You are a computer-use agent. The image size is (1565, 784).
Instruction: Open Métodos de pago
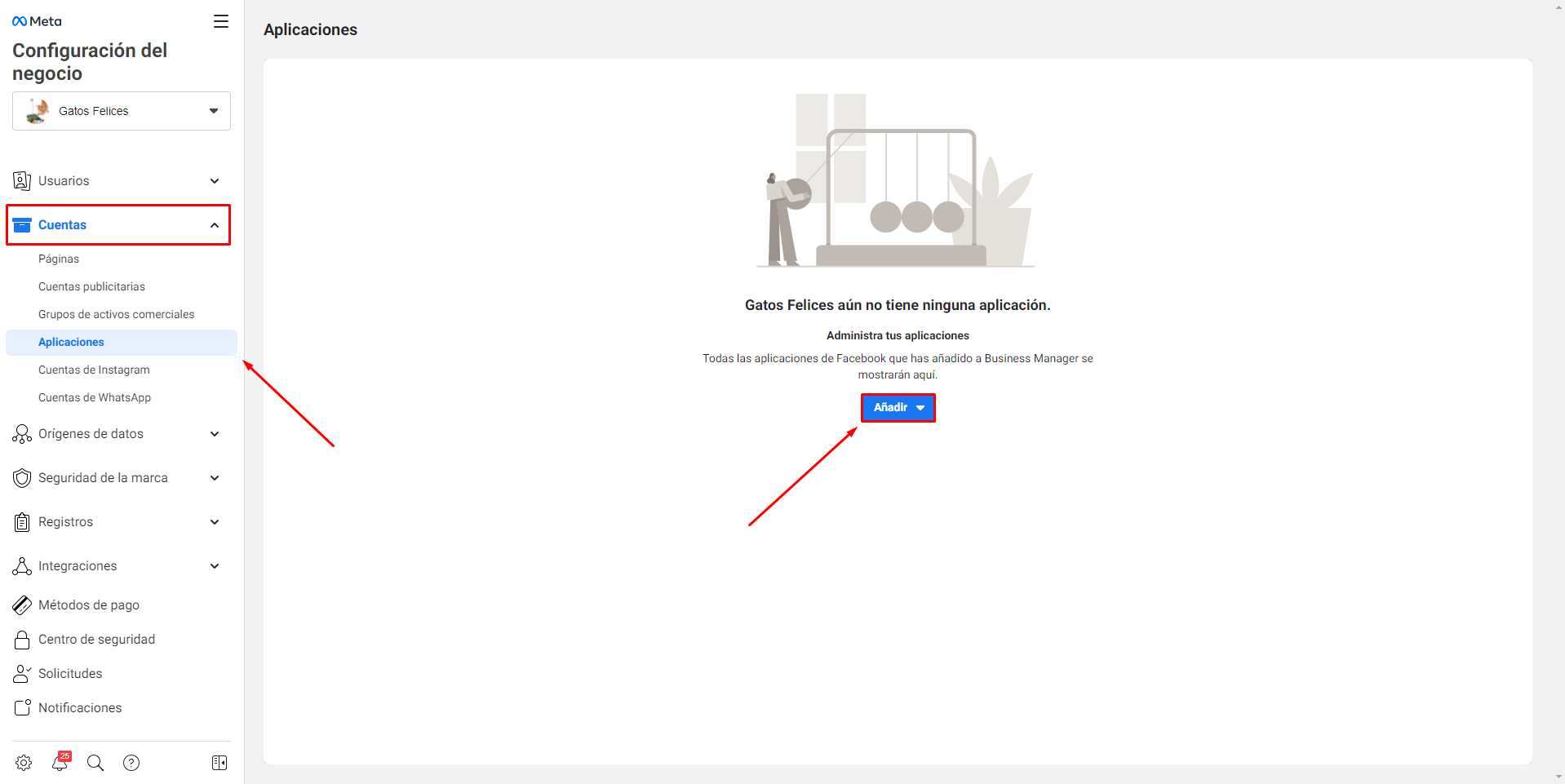coord(89,605)
